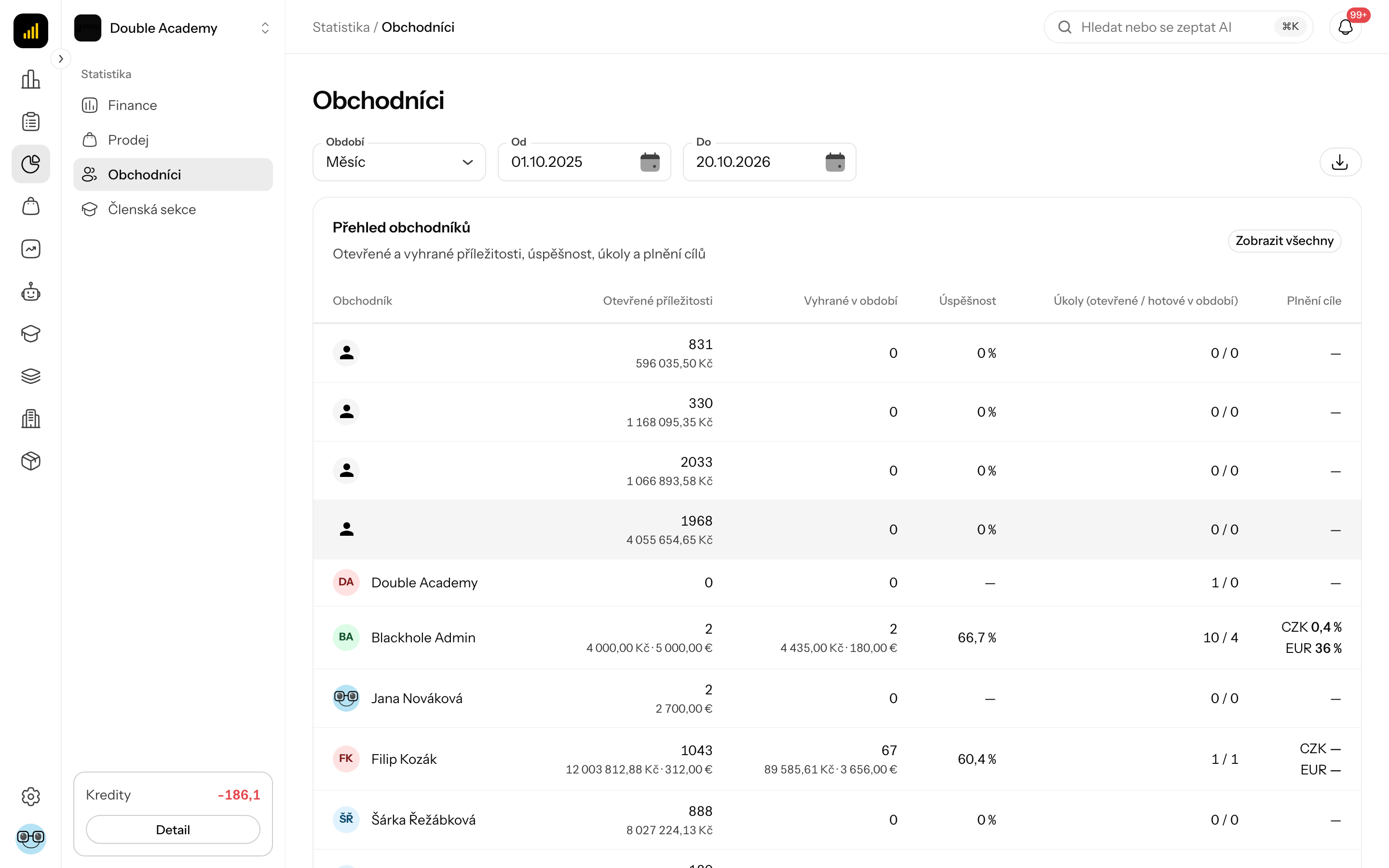Click the -186,1 credits value
The image size is (1389, 868).
point(239,795)
